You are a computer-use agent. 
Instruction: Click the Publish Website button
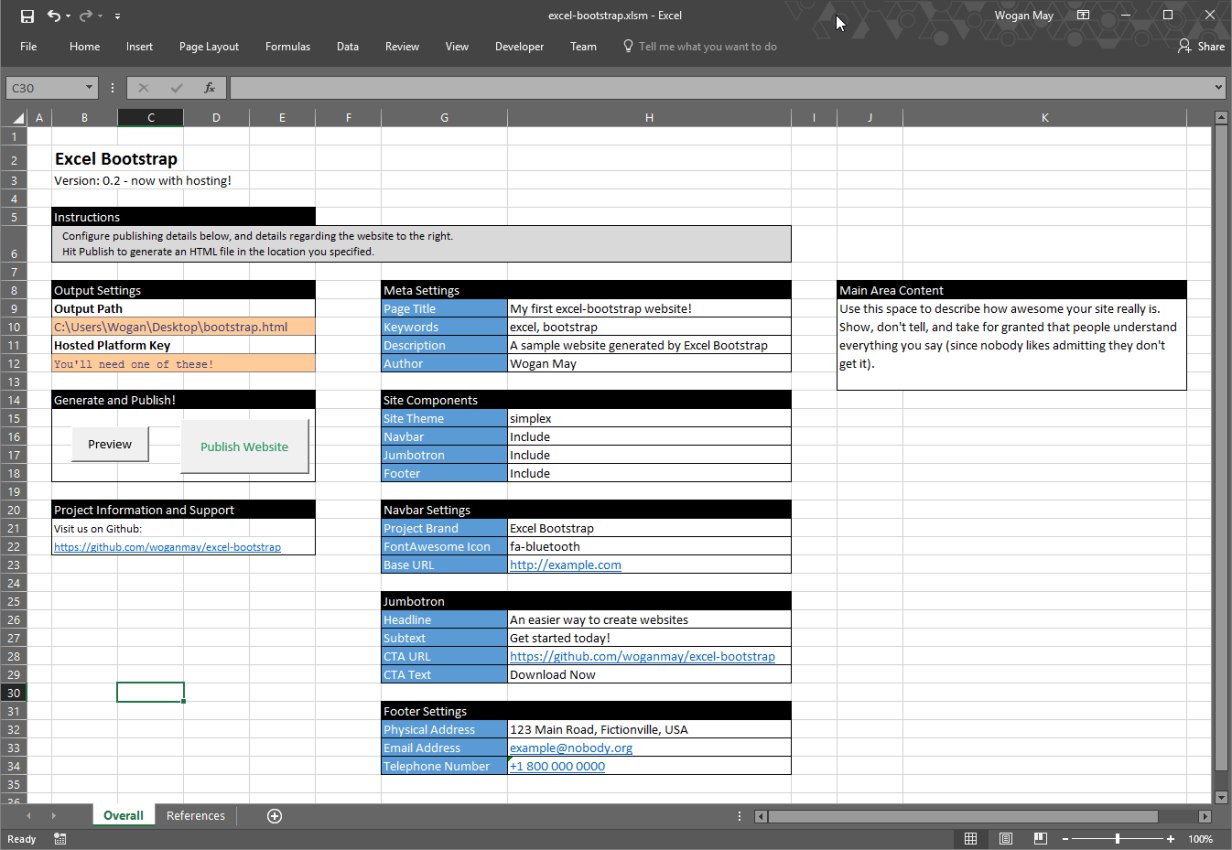coord(244,447)
